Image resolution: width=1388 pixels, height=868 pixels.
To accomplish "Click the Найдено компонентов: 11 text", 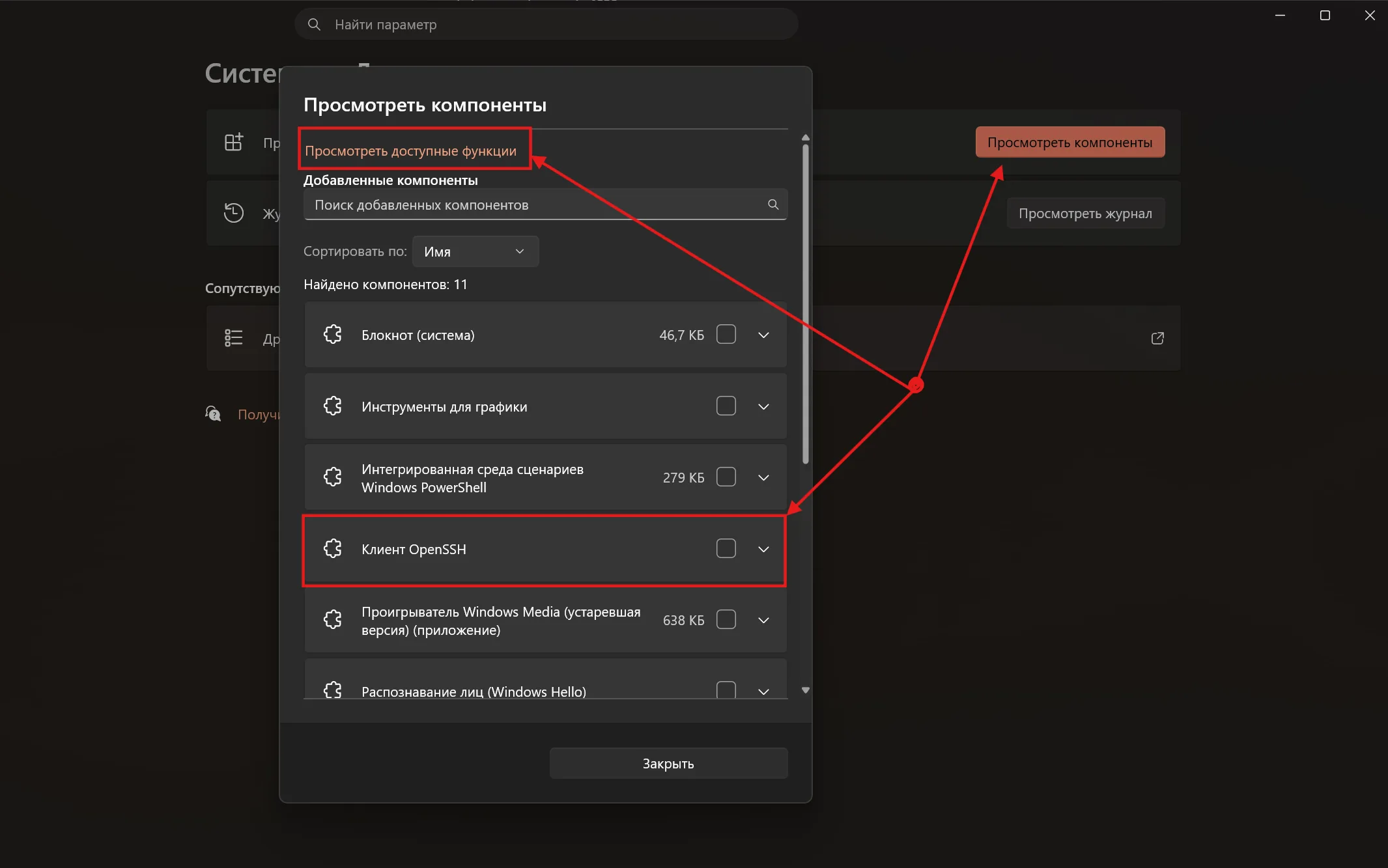I will click(386, 285).
